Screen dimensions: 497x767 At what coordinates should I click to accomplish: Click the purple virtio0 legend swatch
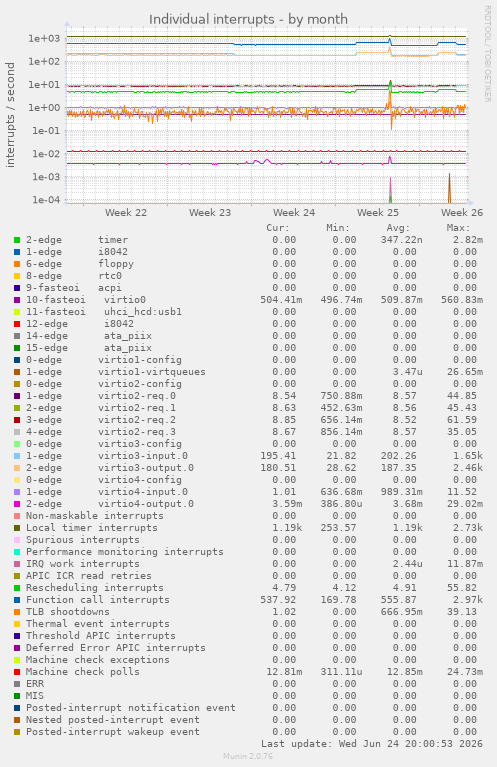[17, 300]
